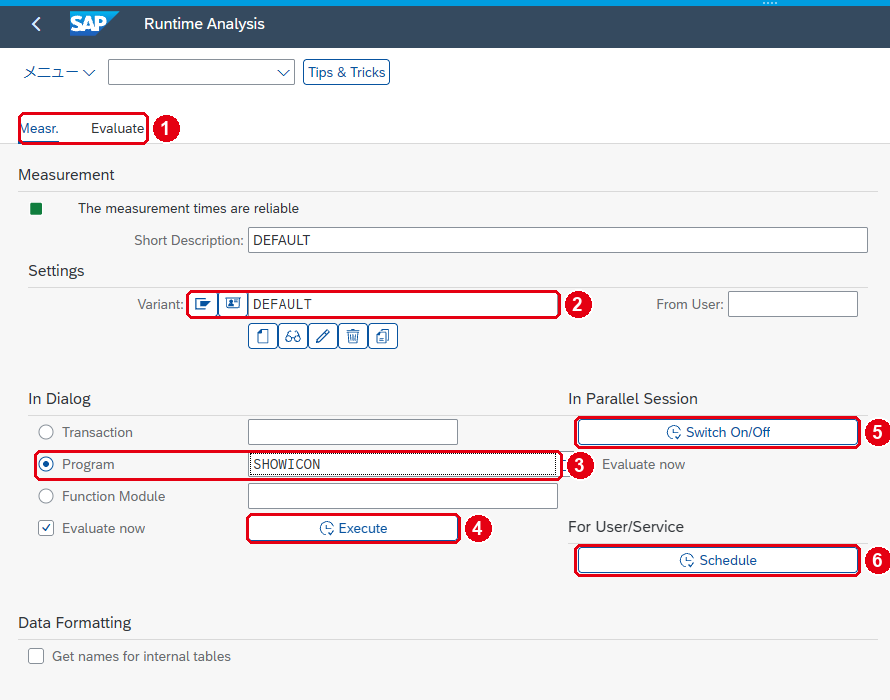
Task: Click the Variant name field showing DEFAULT
Action: (402, 304)
